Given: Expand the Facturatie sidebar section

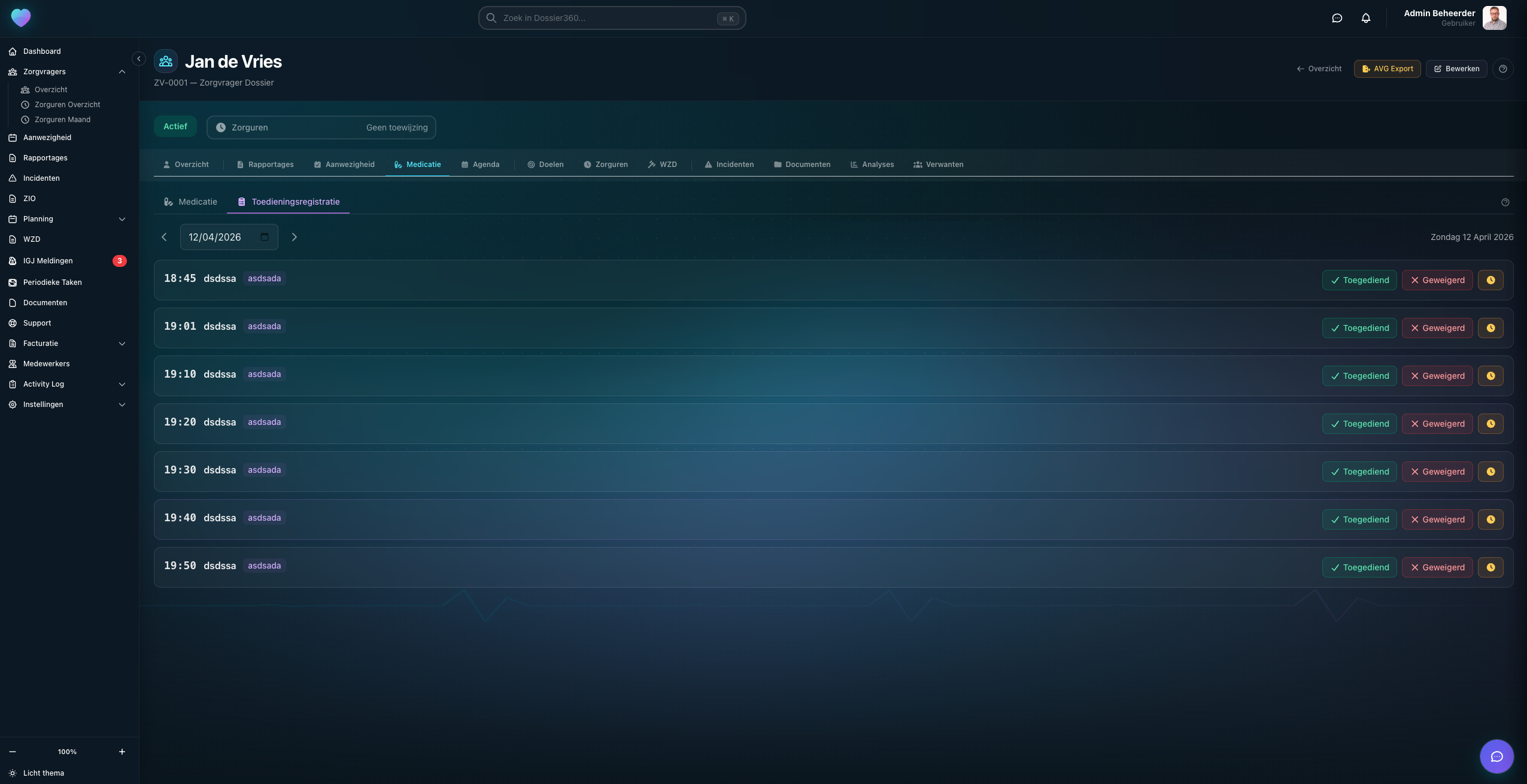Looking at the screenshot, I should (x=122, y=344).
